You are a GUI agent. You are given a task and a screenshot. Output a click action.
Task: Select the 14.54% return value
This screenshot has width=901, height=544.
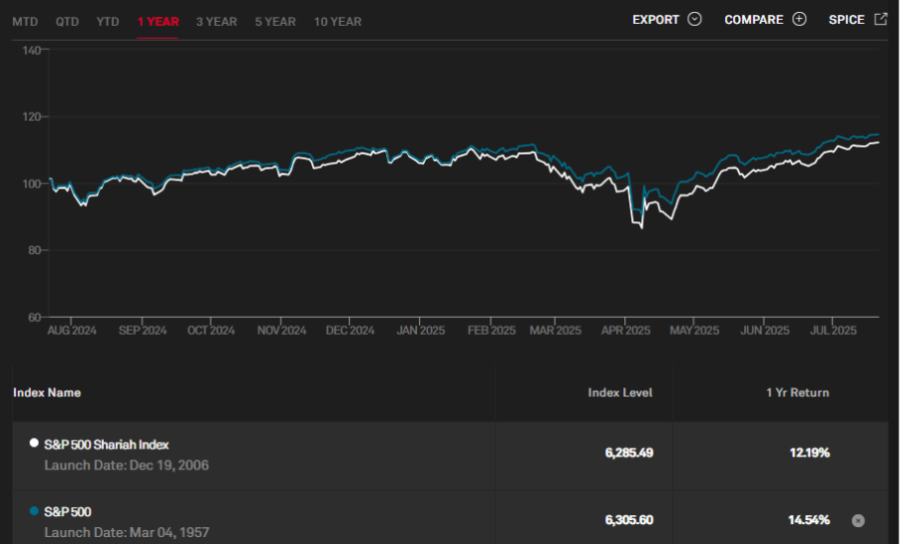click(x=809, y=520)
